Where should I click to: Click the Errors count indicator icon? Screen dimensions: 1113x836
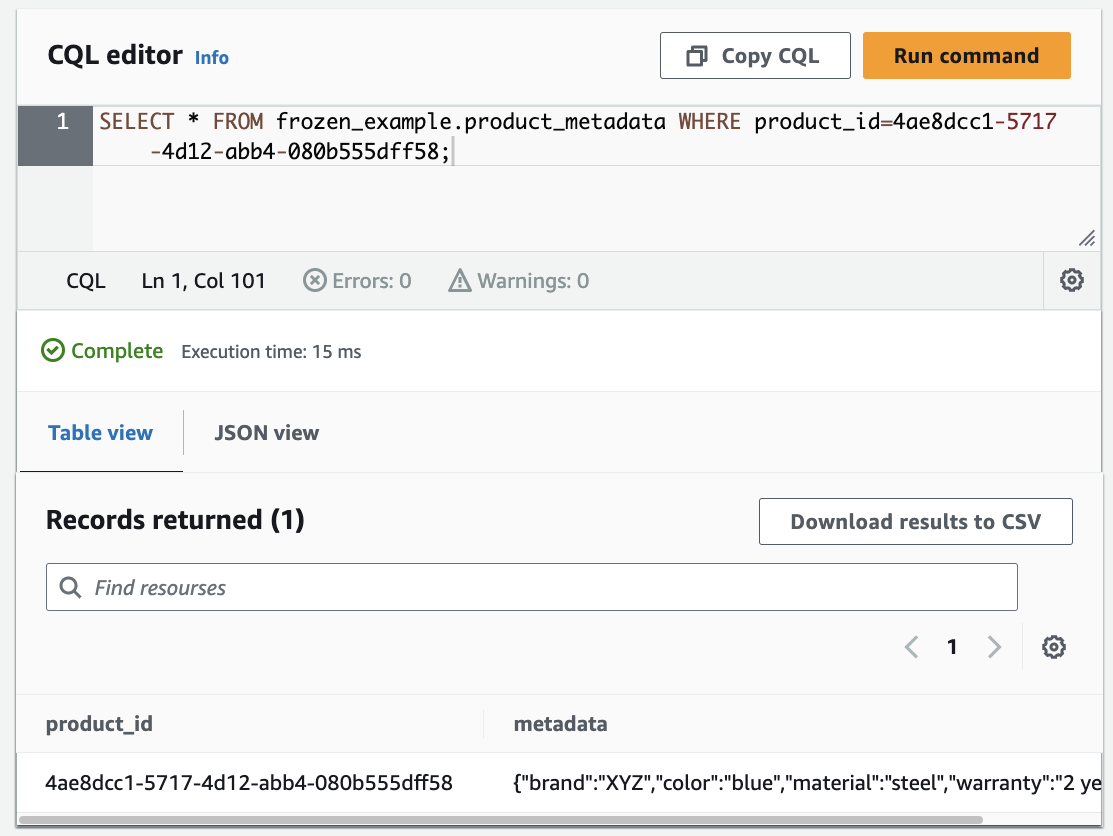tap(315, 281)
